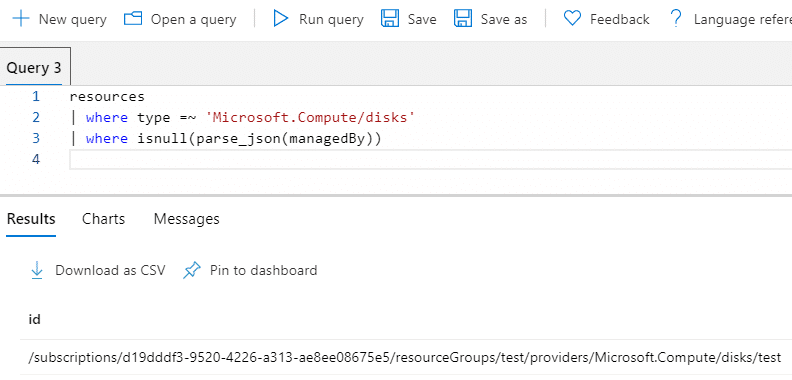
Task: Click the Pin to dashboard pin icon
Action: (191, 270)
